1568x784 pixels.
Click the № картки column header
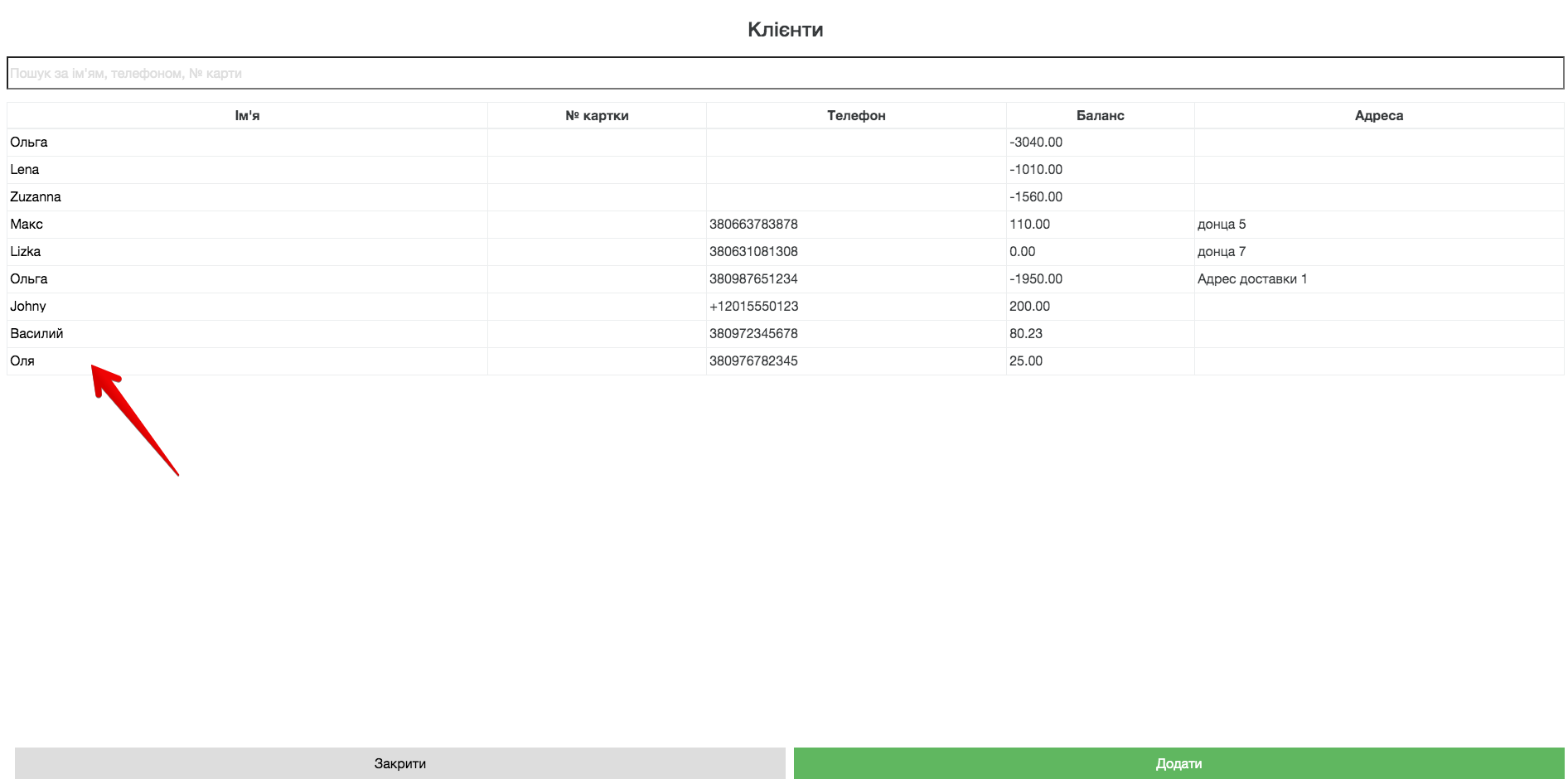[x=597, y=116]
